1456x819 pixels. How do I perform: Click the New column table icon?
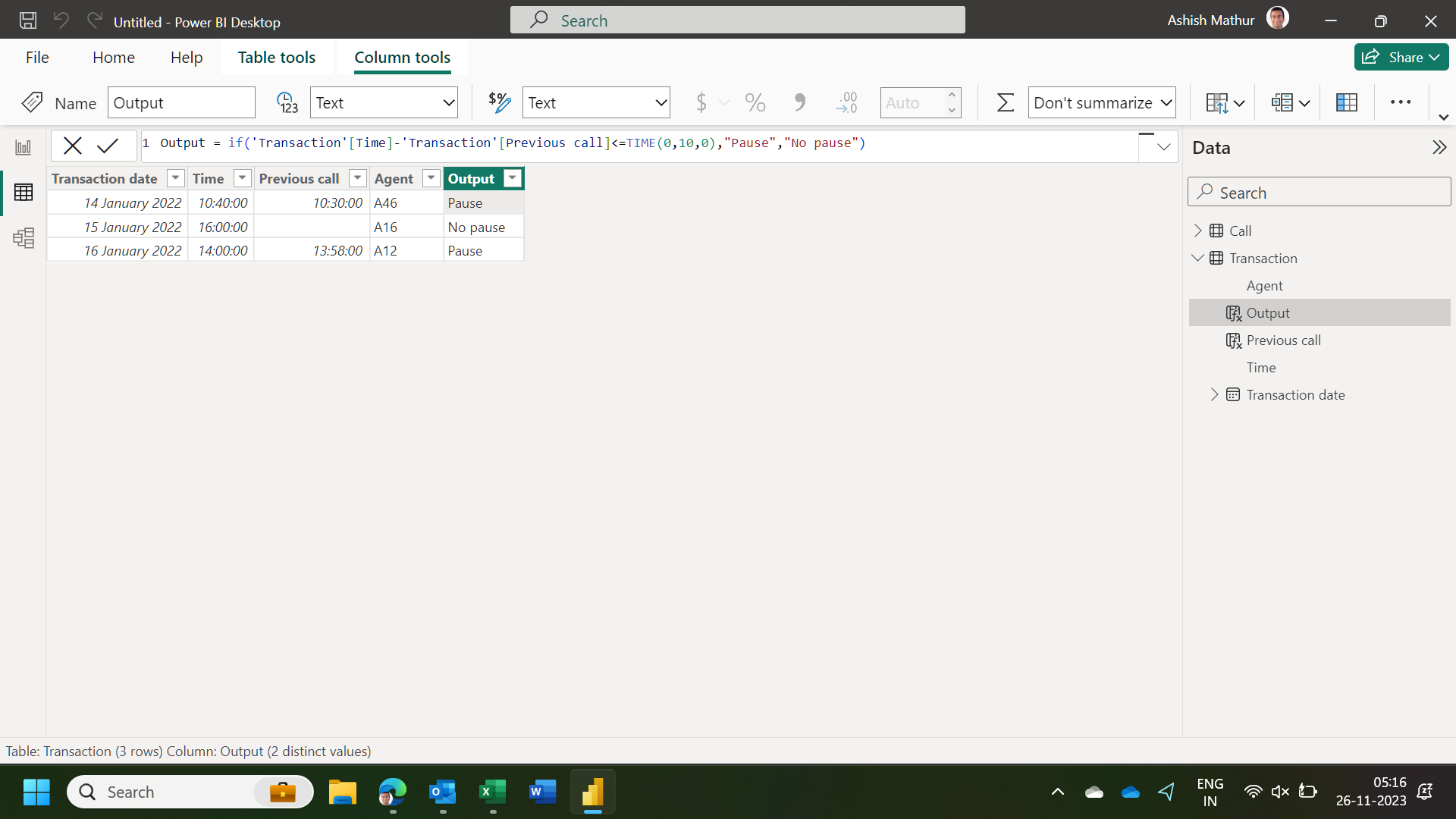click(1347, 102)
